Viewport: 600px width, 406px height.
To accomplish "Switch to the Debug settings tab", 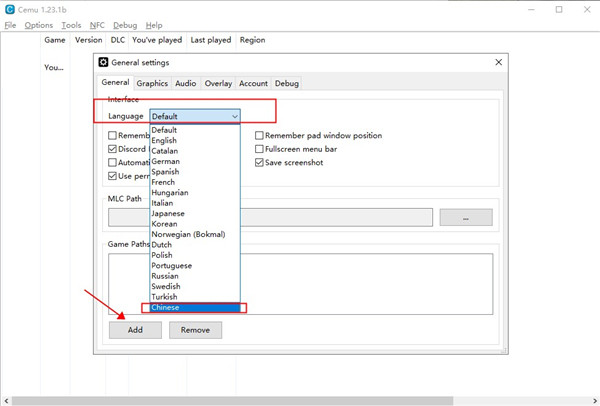I will tap(287, 83).
